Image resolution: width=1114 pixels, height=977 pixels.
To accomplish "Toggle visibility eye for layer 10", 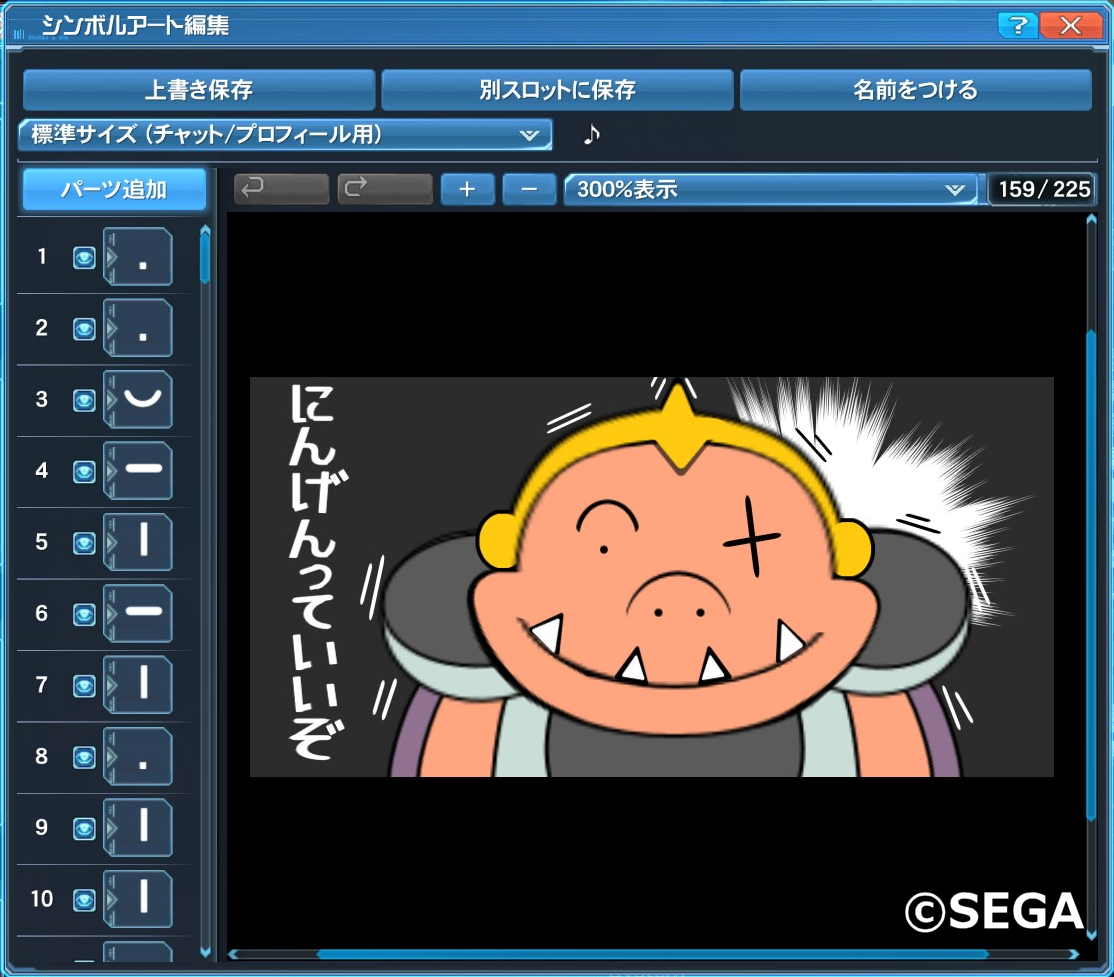I will pyautogui.click(x=84, y=900).
